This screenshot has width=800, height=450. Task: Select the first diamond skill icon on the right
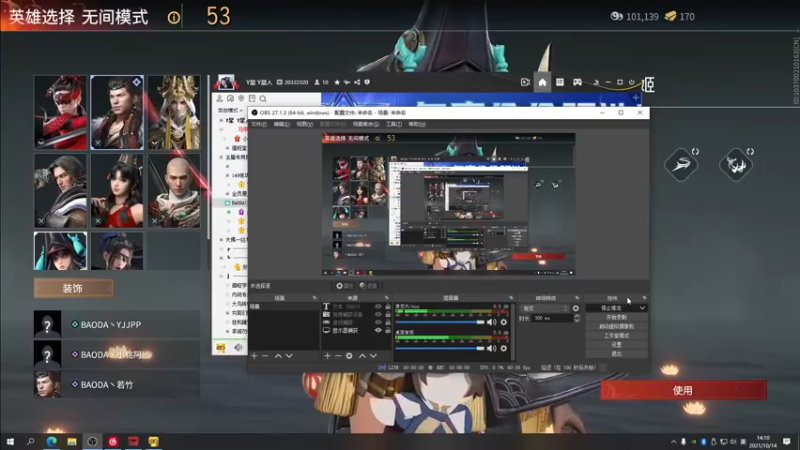coord(681,164)
